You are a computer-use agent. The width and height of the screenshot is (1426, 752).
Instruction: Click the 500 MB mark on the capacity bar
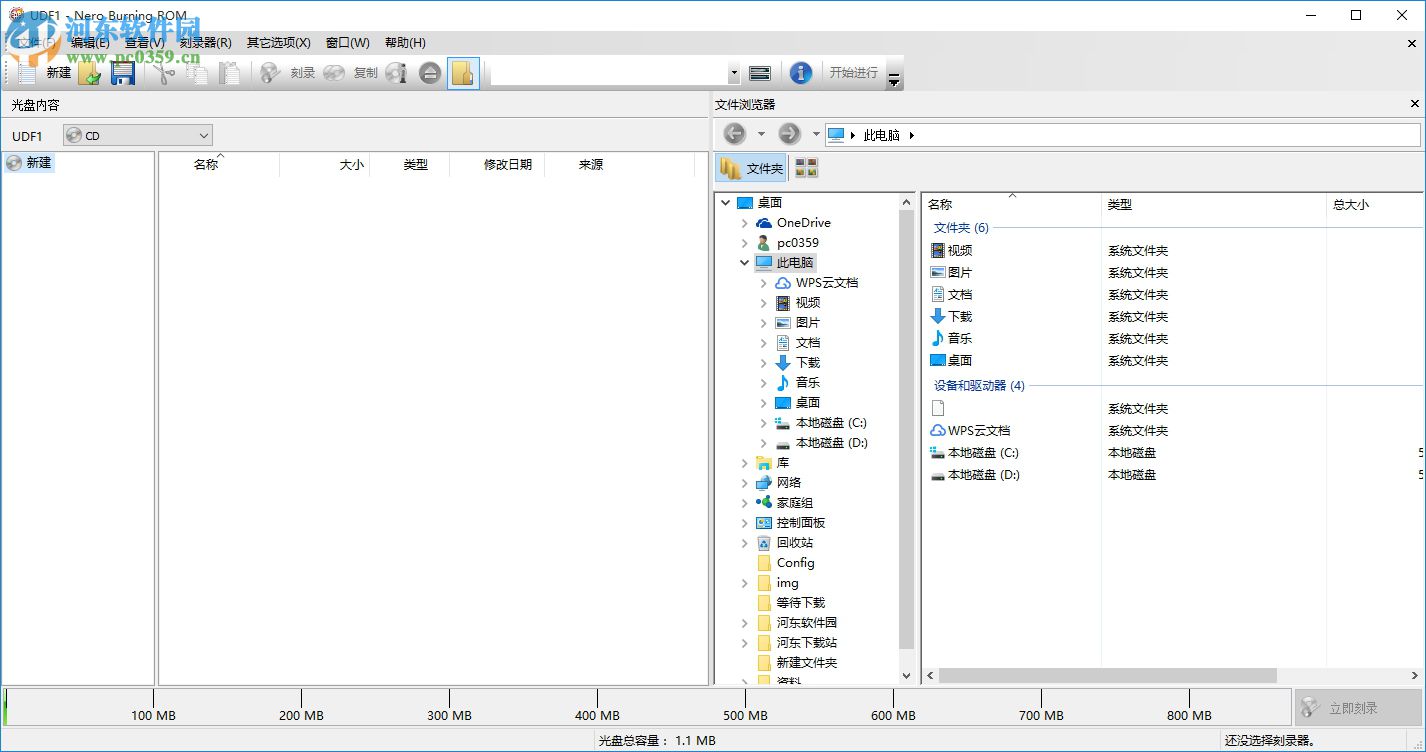[745, 715]
